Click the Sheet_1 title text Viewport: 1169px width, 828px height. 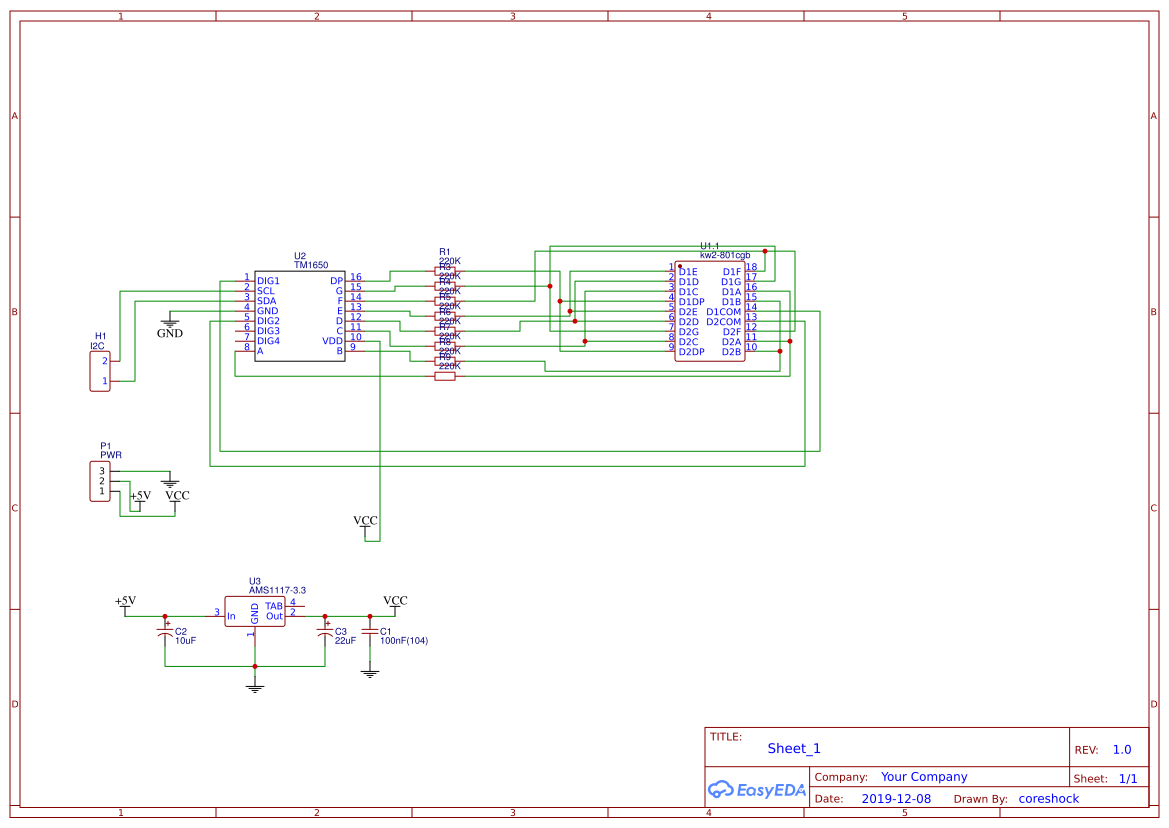(792, 748)
